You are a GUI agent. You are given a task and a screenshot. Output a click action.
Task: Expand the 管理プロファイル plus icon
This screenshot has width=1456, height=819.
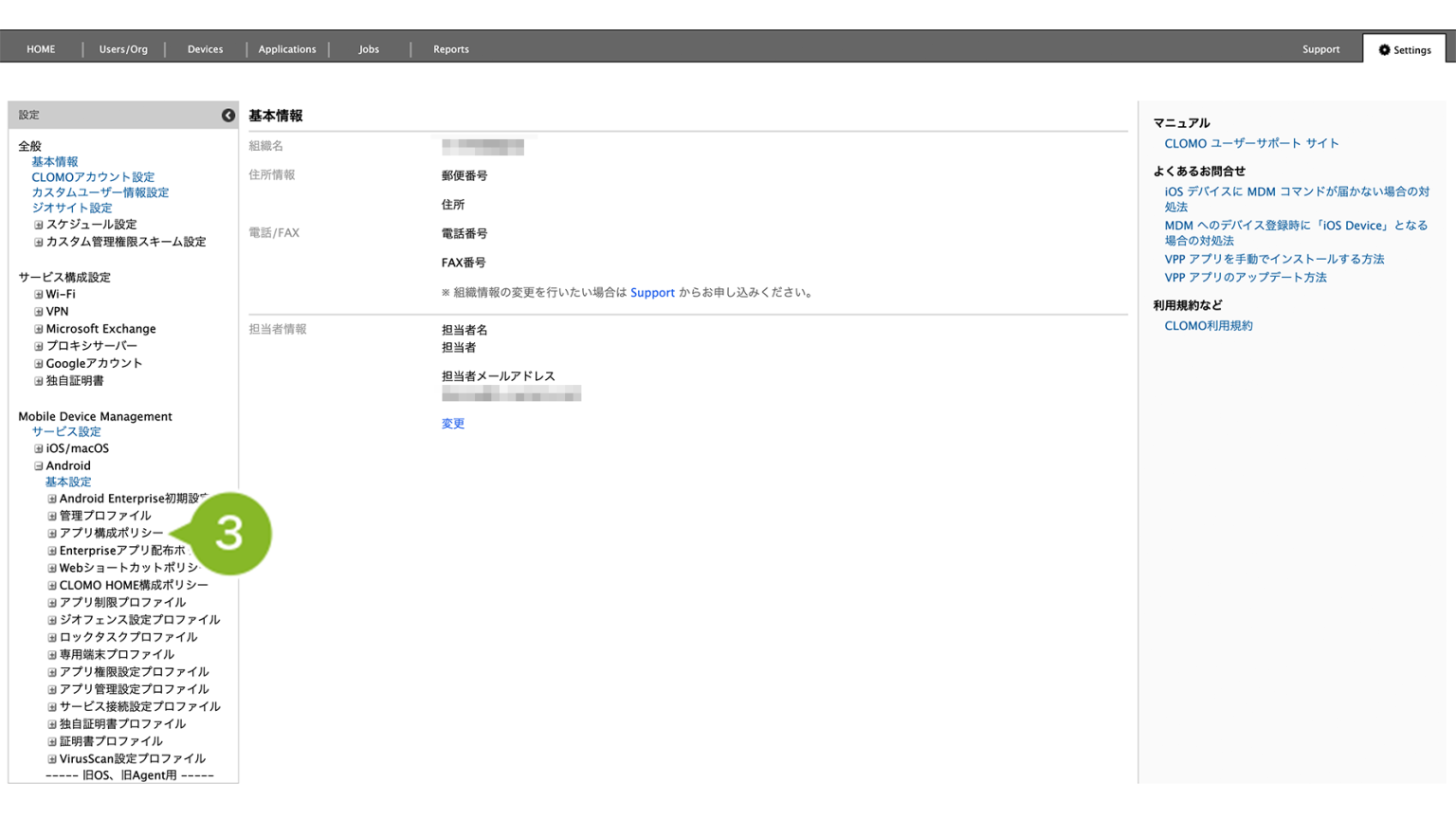click(52, 517)
